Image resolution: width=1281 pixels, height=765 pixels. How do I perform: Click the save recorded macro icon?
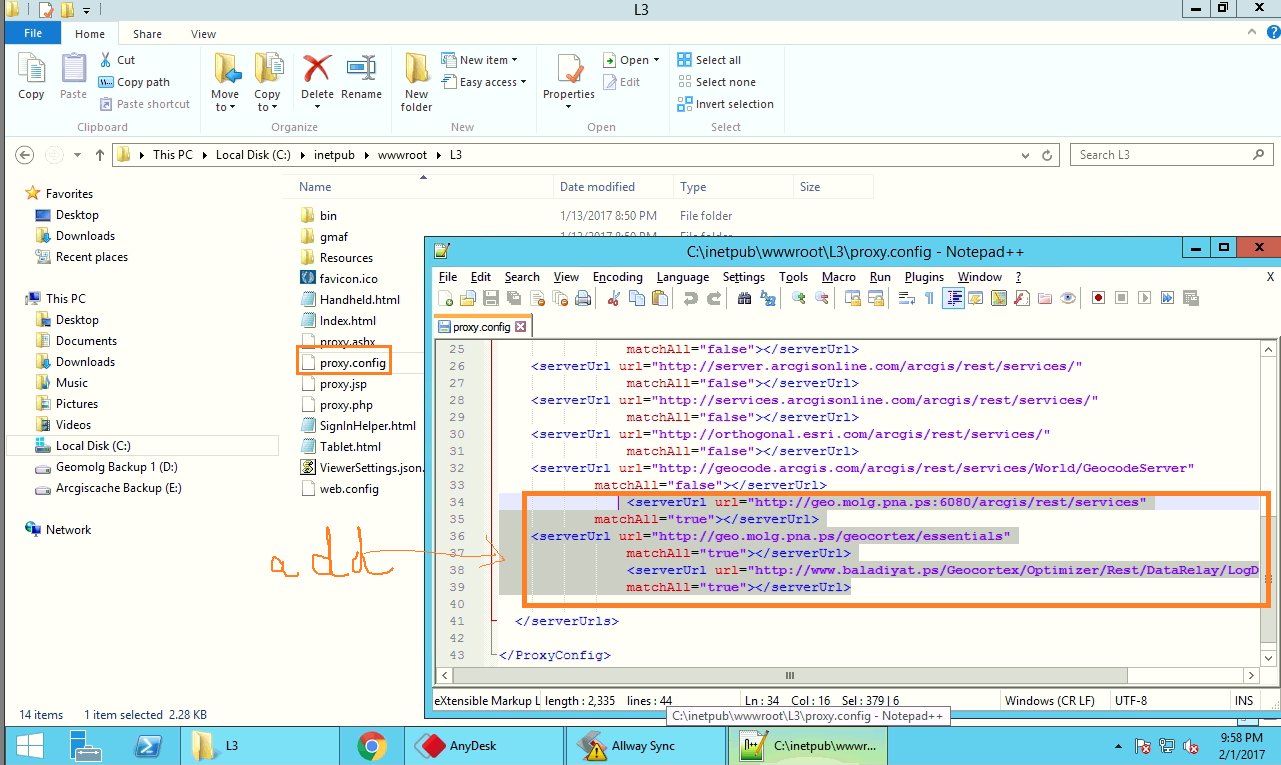pos(1189,298)
